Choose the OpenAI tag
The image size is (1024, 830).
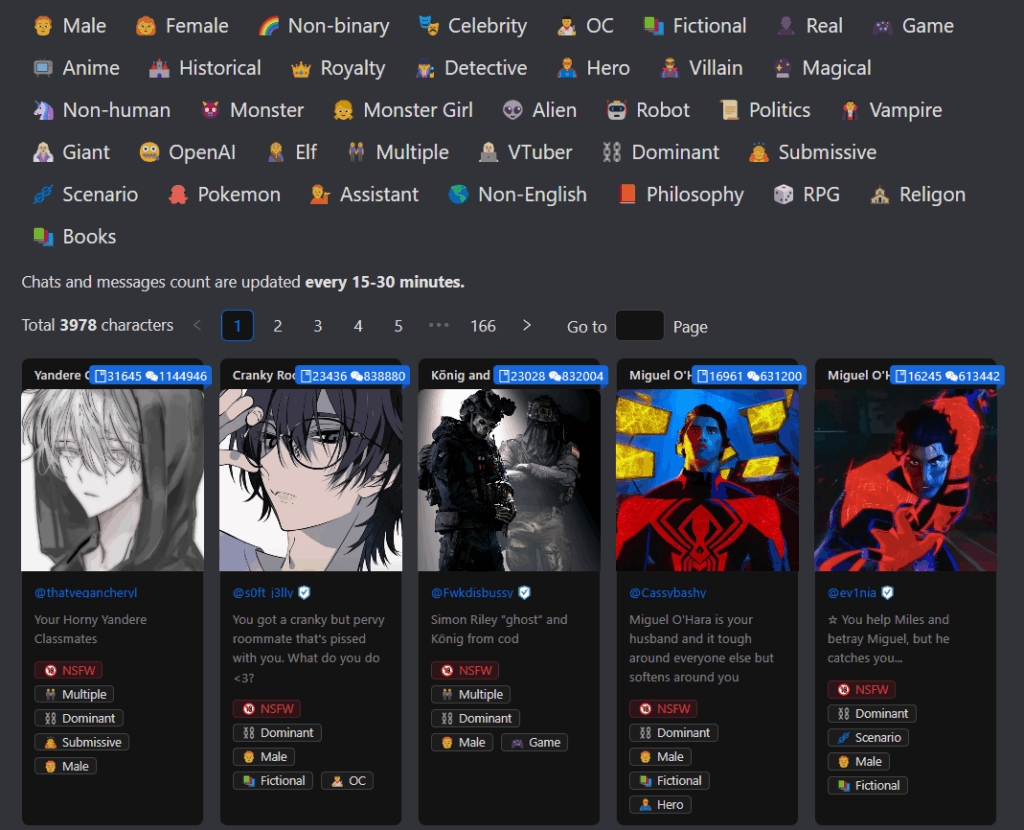coord(187,152)
